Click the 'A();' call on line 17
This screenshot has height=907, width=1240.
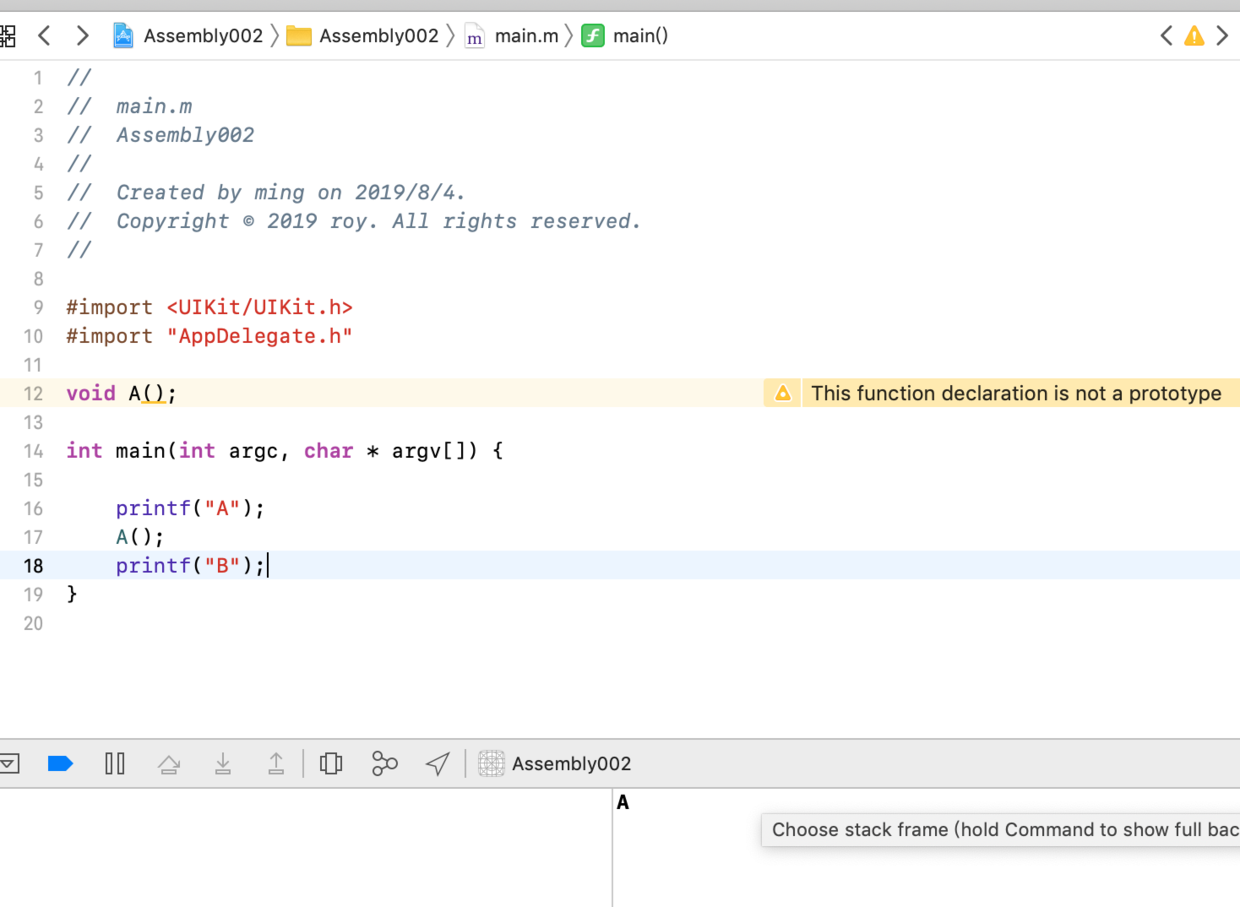tap(140, 537)
